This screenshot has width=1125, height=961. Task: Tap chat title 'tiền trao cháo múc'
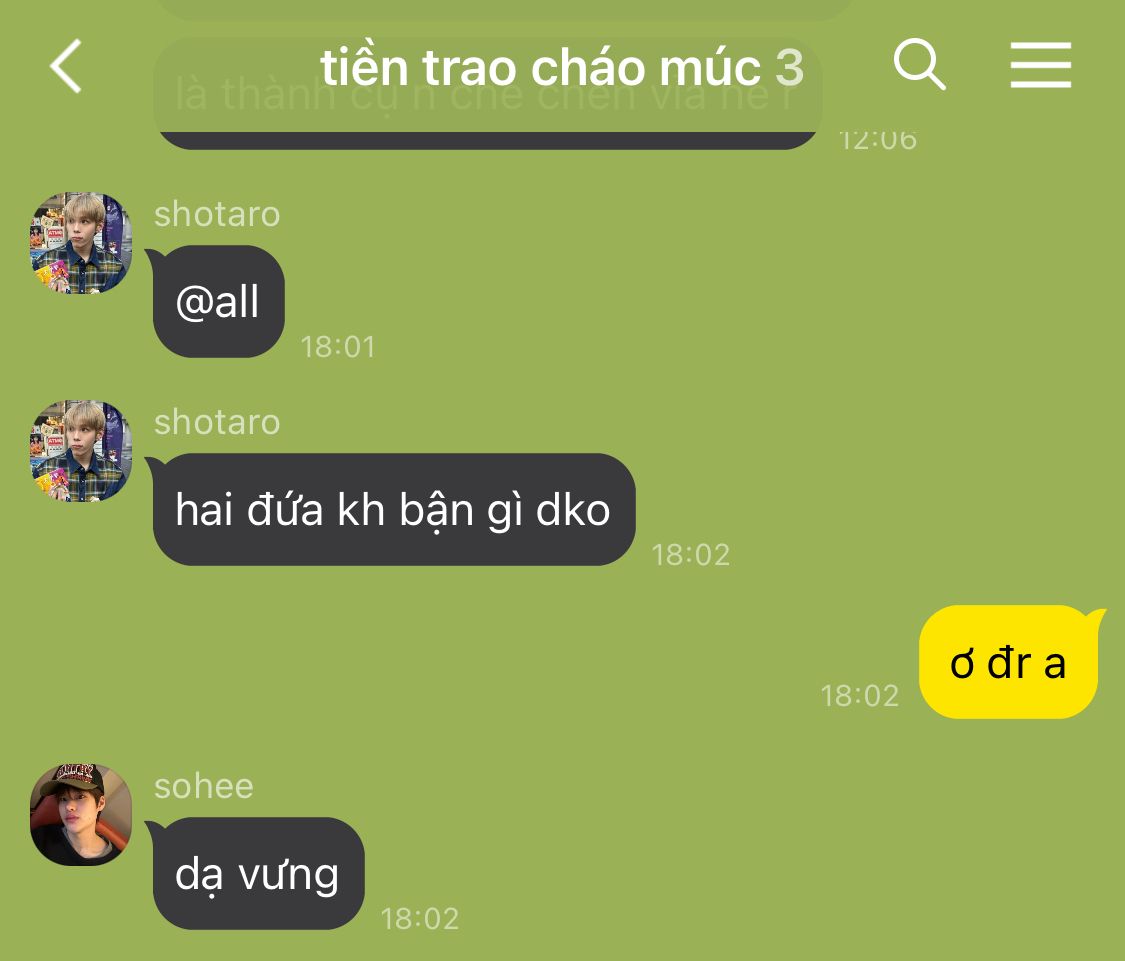(540, 68)
